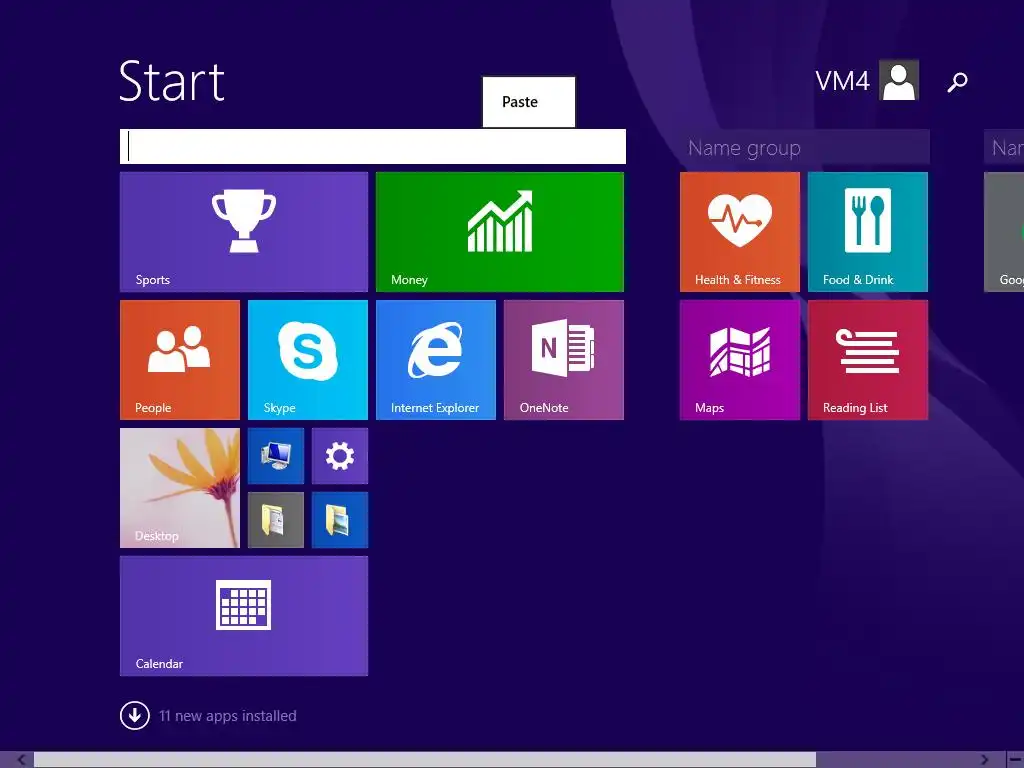Open the Sports tile
This screenshot has width=1024, height=768.
244,232
